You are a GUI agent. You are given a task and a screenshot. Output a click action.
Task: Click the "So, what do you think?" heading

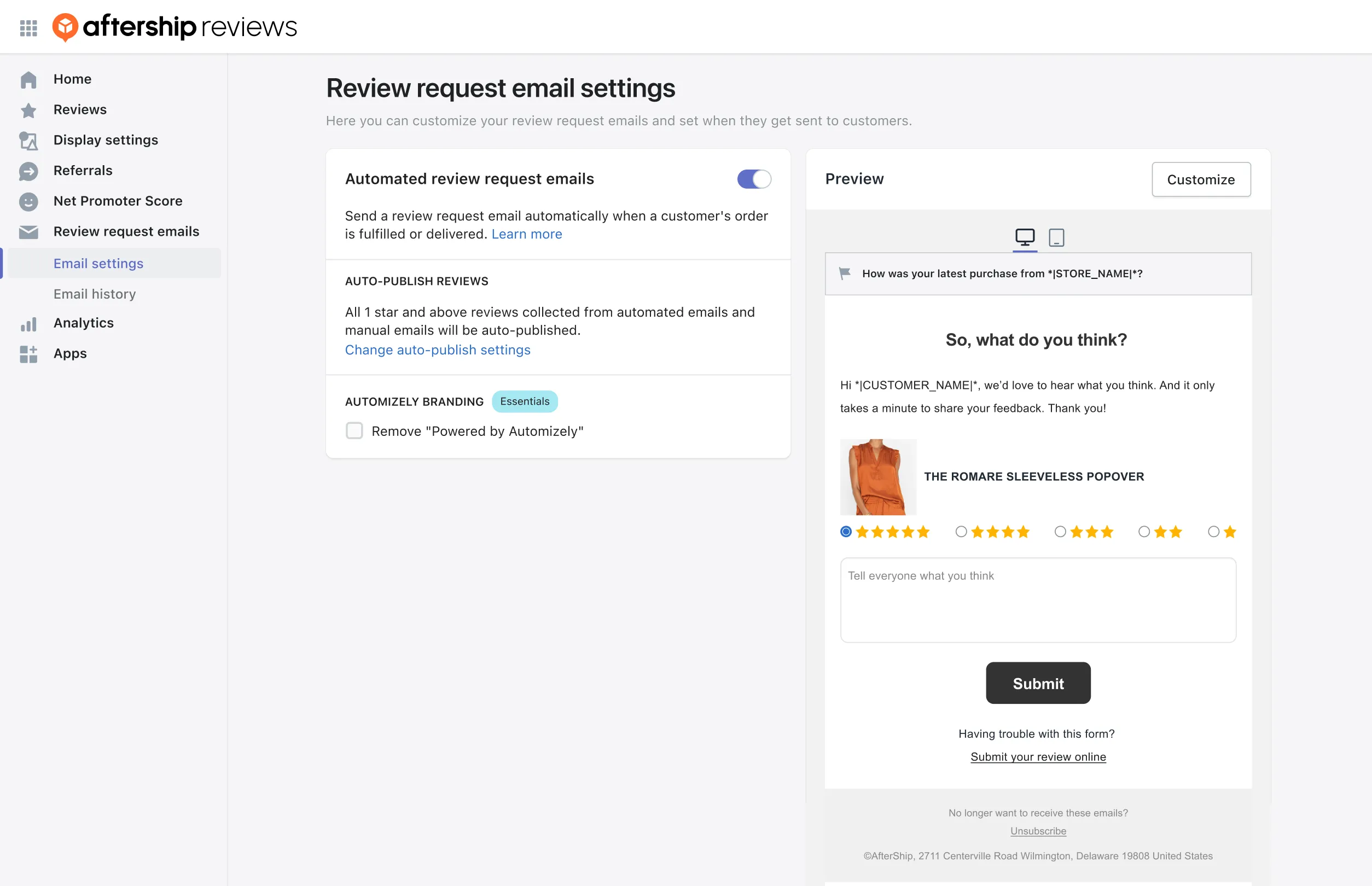pos(1036,340)
